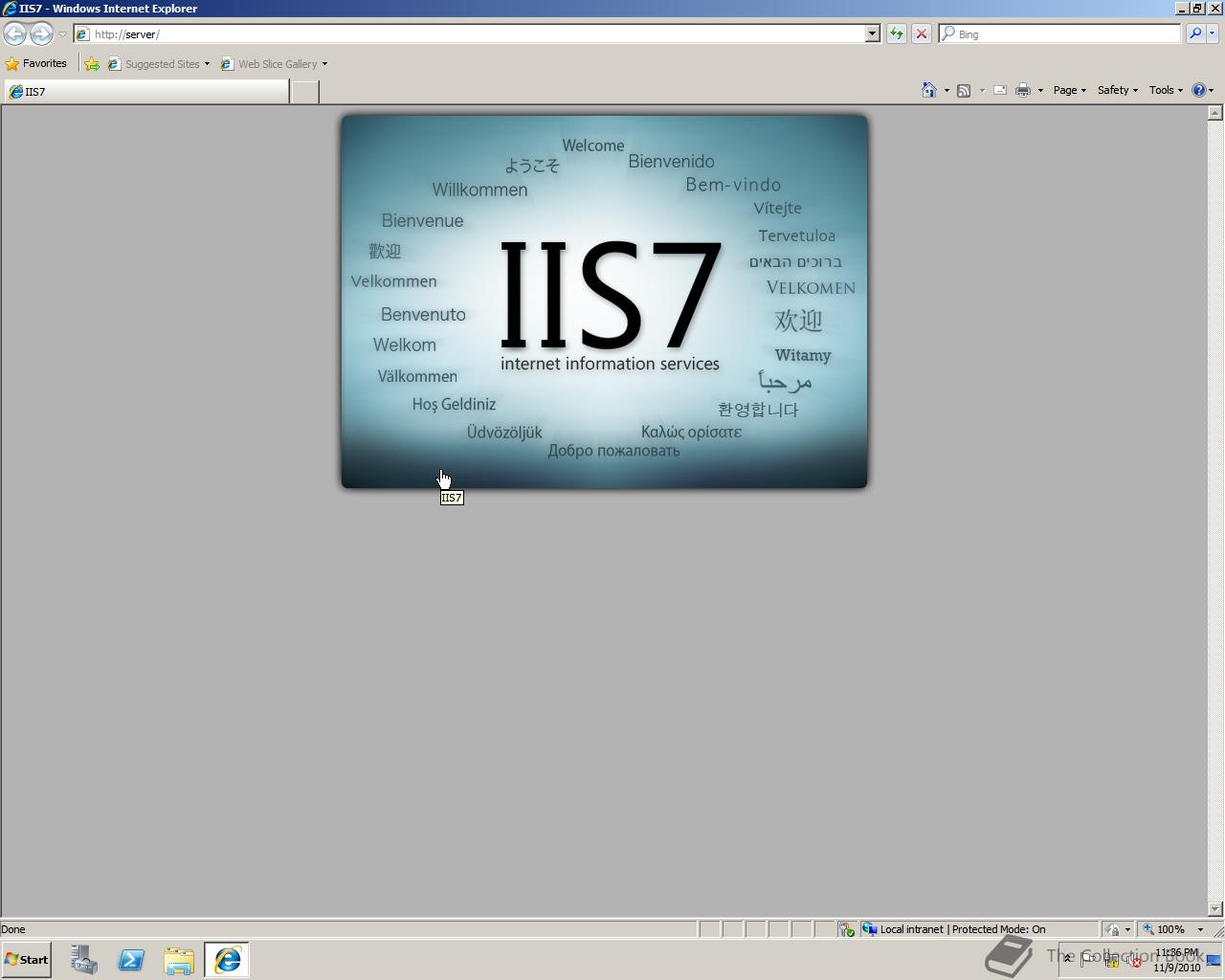Click the Add to Favorites bar icon
1225x980 pixels.
92,64
